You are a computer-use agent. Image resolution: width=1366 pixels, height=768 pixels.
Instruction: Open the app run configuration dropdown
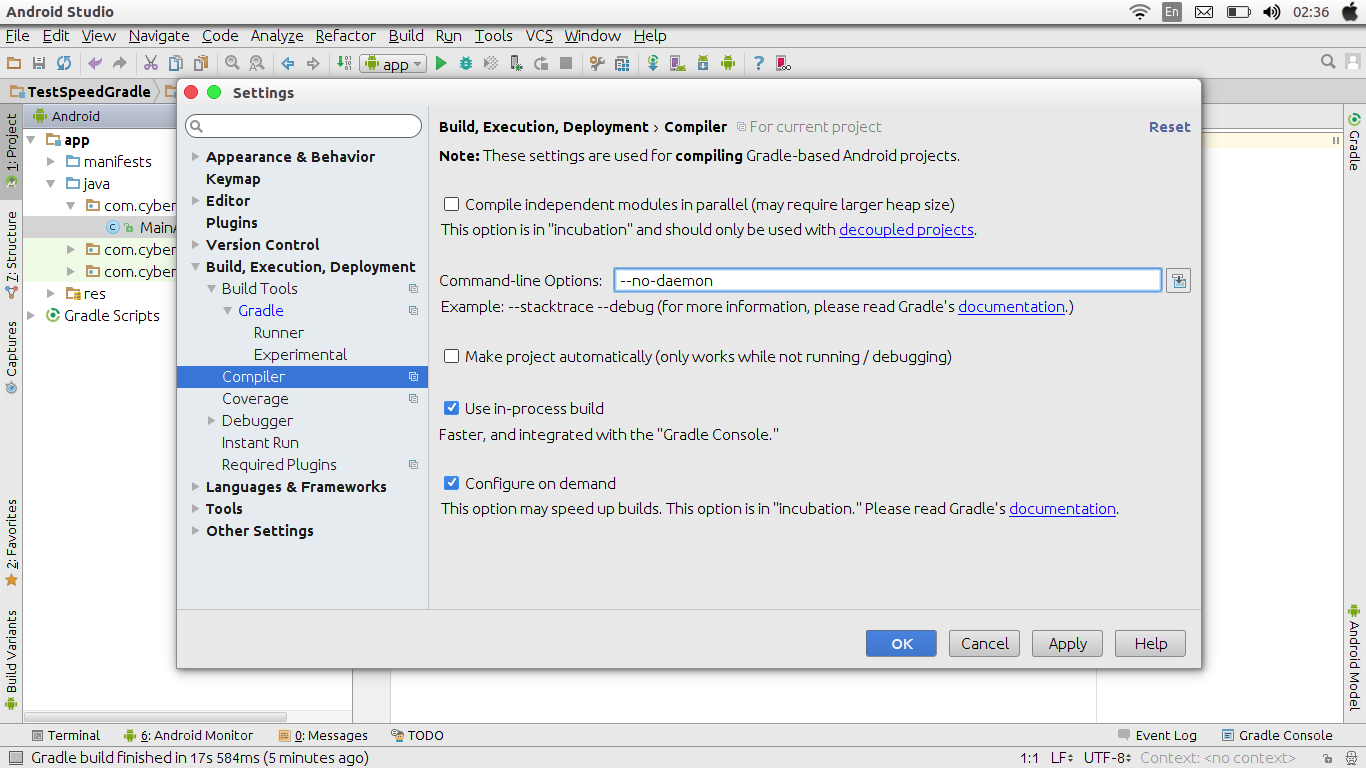(x=393, y=64)
